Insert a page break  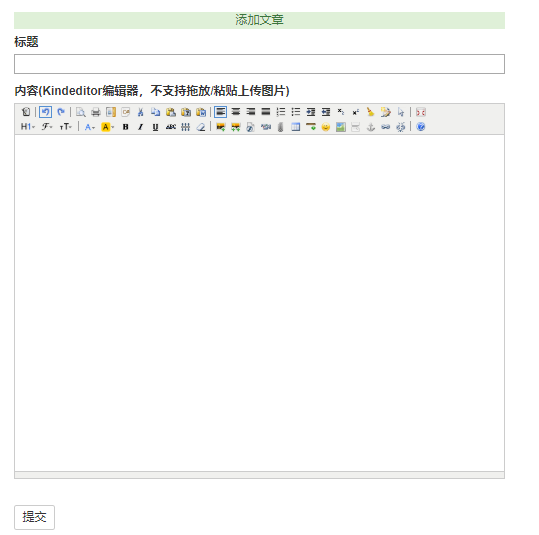356,127
